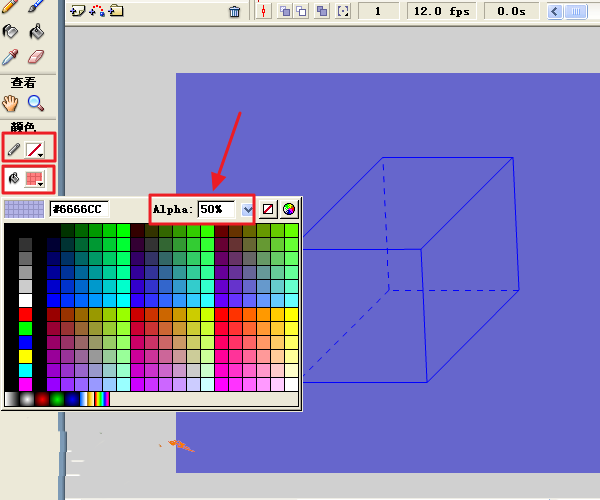Choose the rainbow linear gradient swatch
Viewport: 600px width, 500px height.
coord(102,399)
